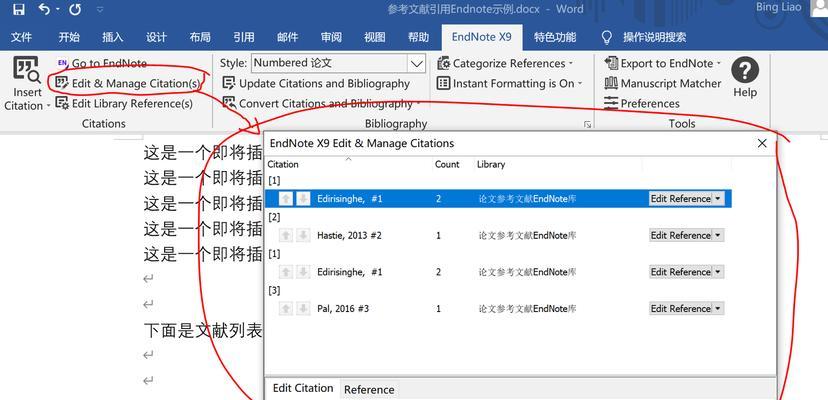Sort by the Library column header
The width and height of the screenshot is (828, 400).
(x=491, y=164)
